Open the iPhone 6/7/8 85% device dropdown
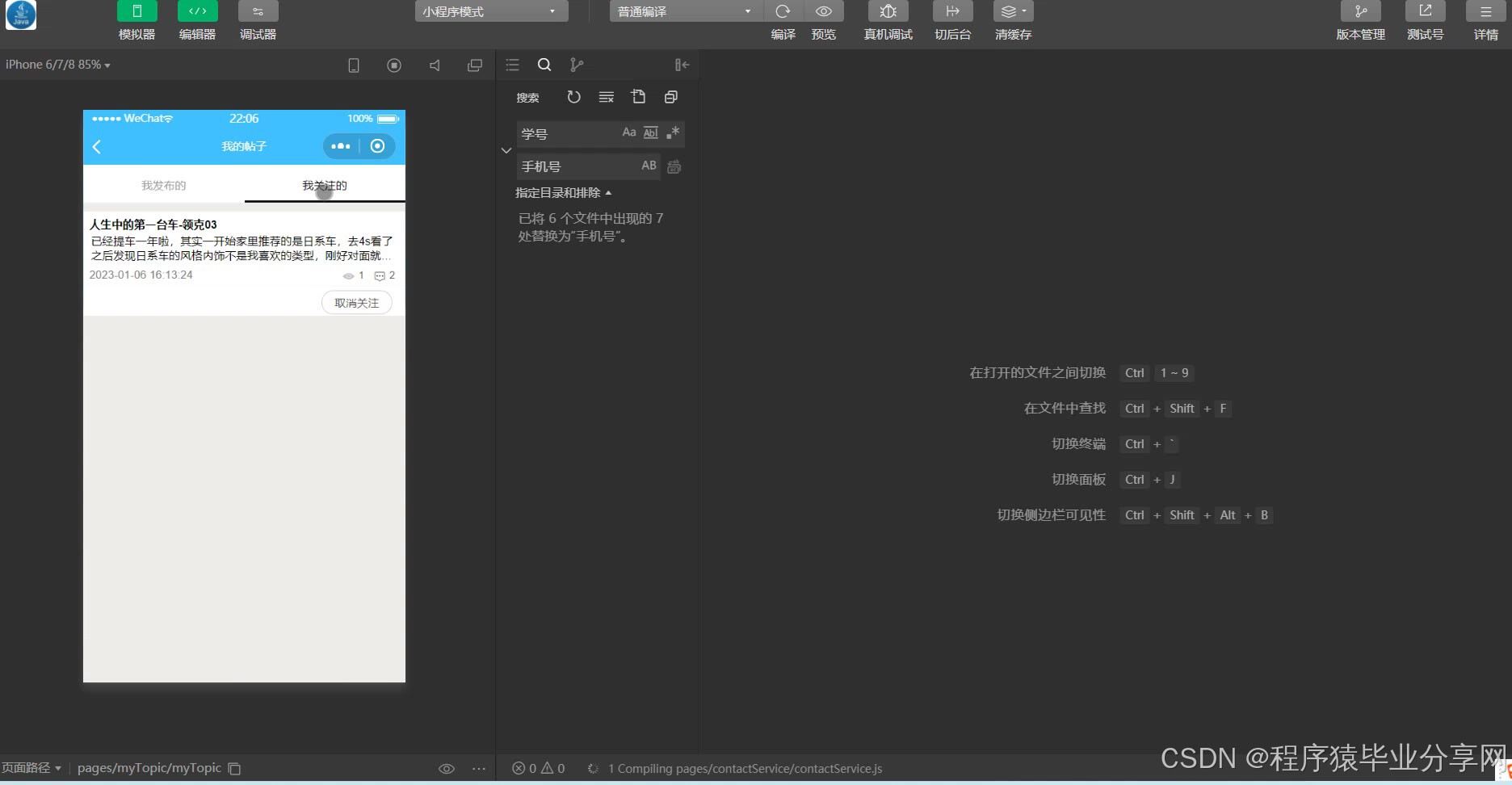 (57, 65)
